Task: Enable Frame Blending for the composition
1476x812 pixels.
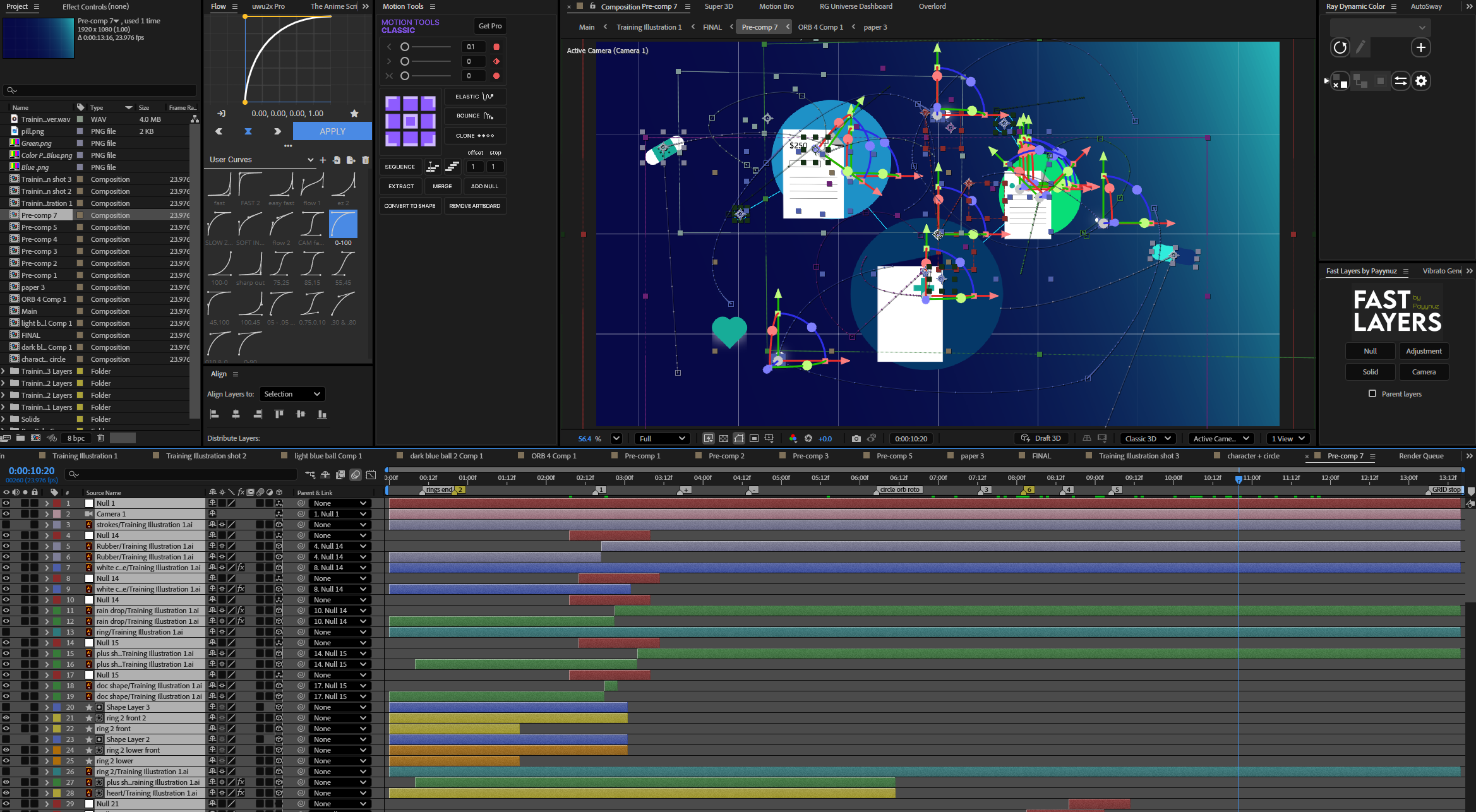Action: point(340,475)
